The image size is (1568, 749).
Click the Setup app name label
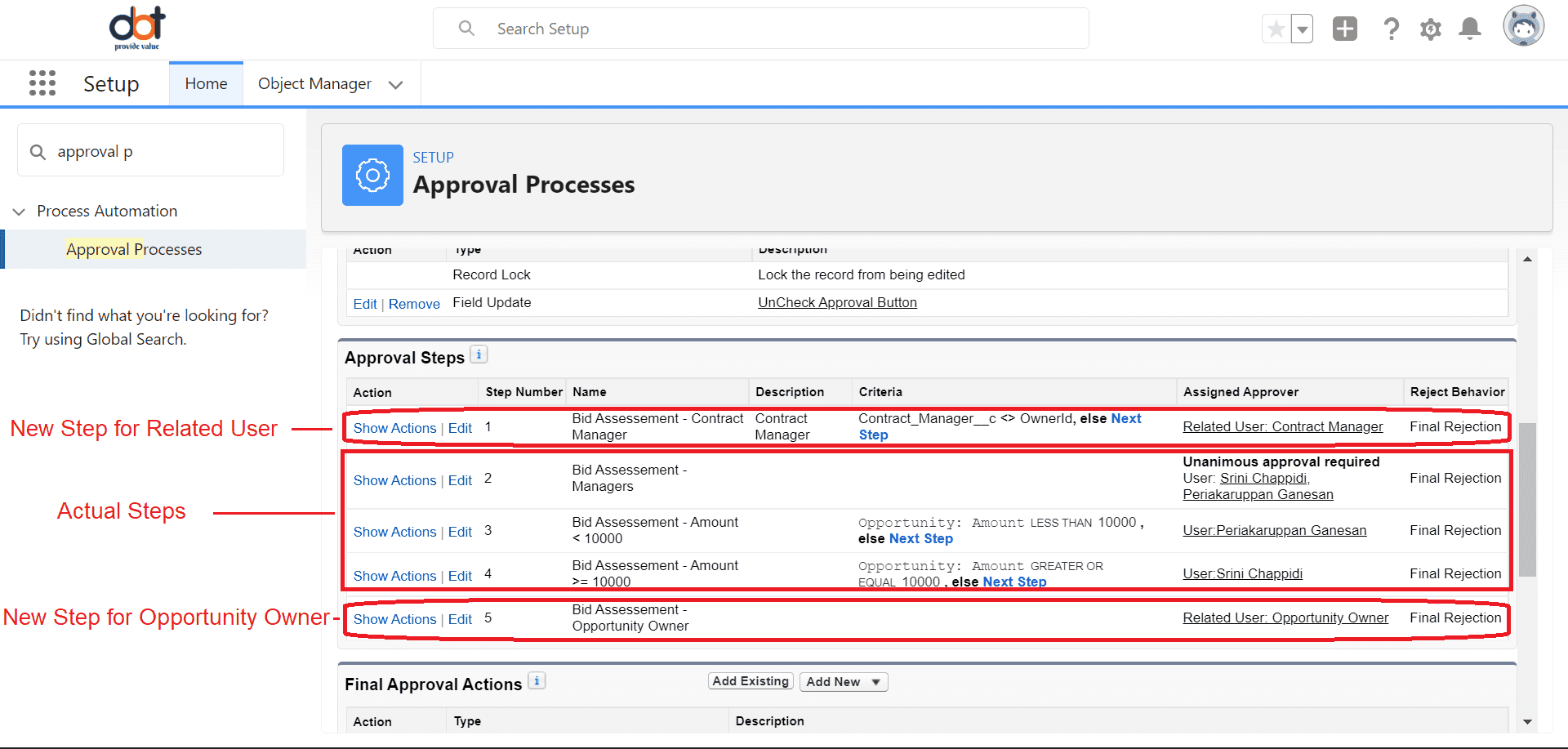pyautogui.click(x=111, y=83)
